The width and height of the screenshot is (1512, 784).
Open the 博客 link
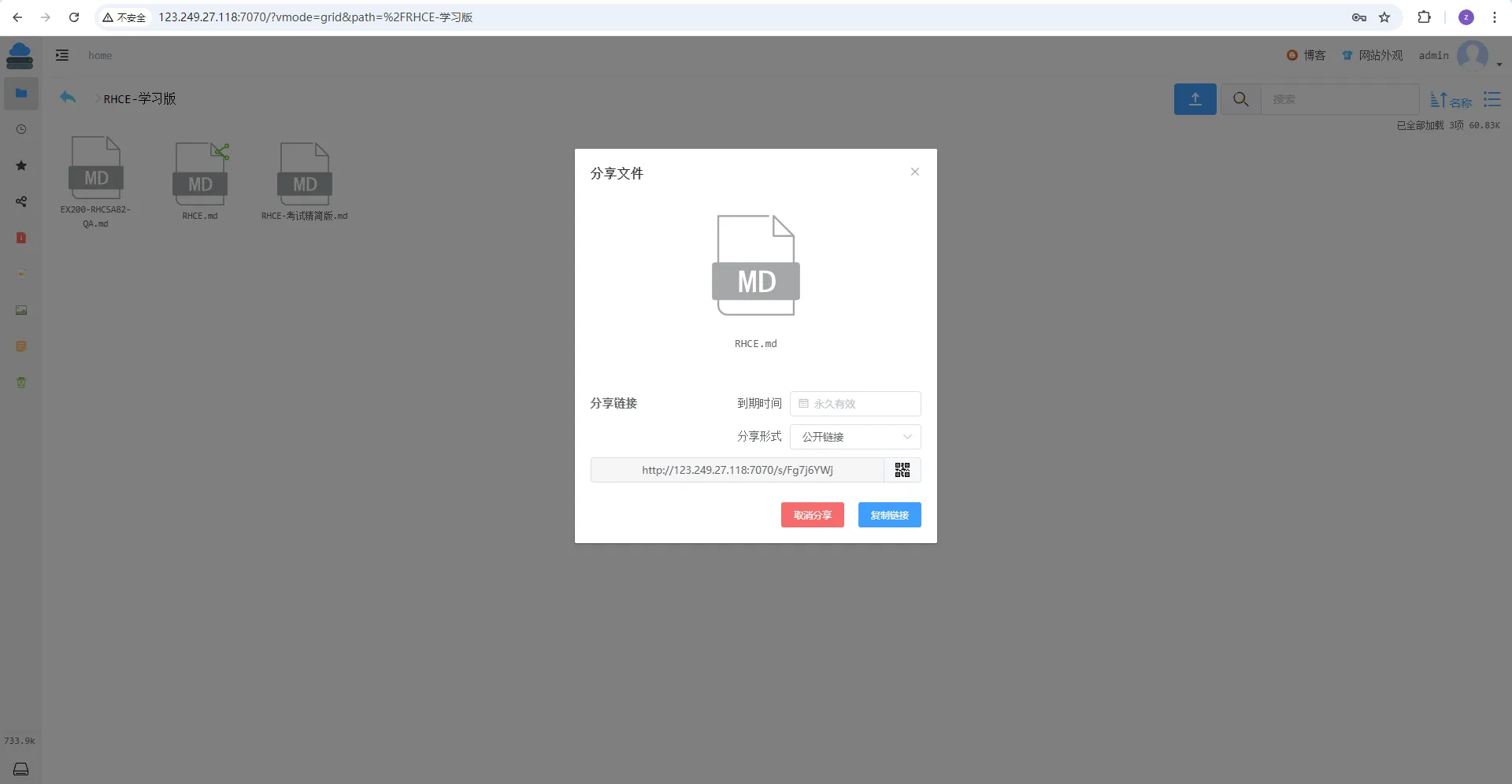coord(1306,55)
